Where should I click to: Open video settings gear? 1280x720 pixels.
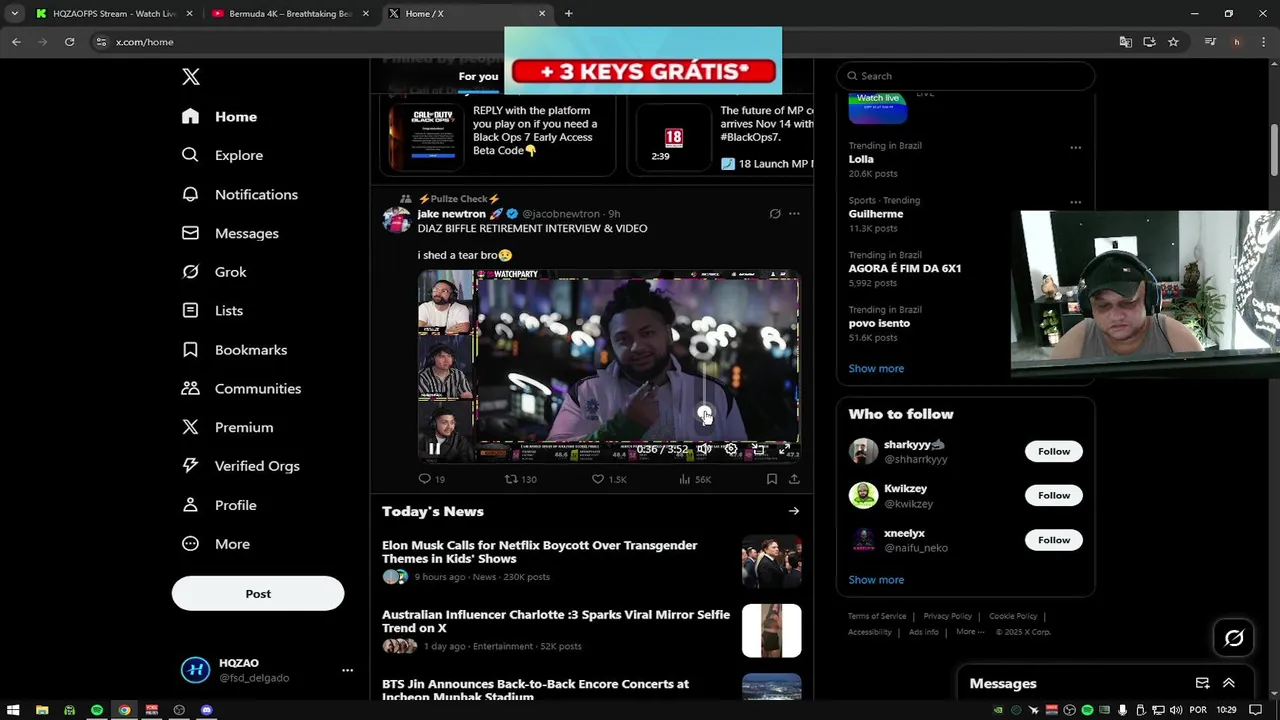pyautogui.click(x=731, y=449)
